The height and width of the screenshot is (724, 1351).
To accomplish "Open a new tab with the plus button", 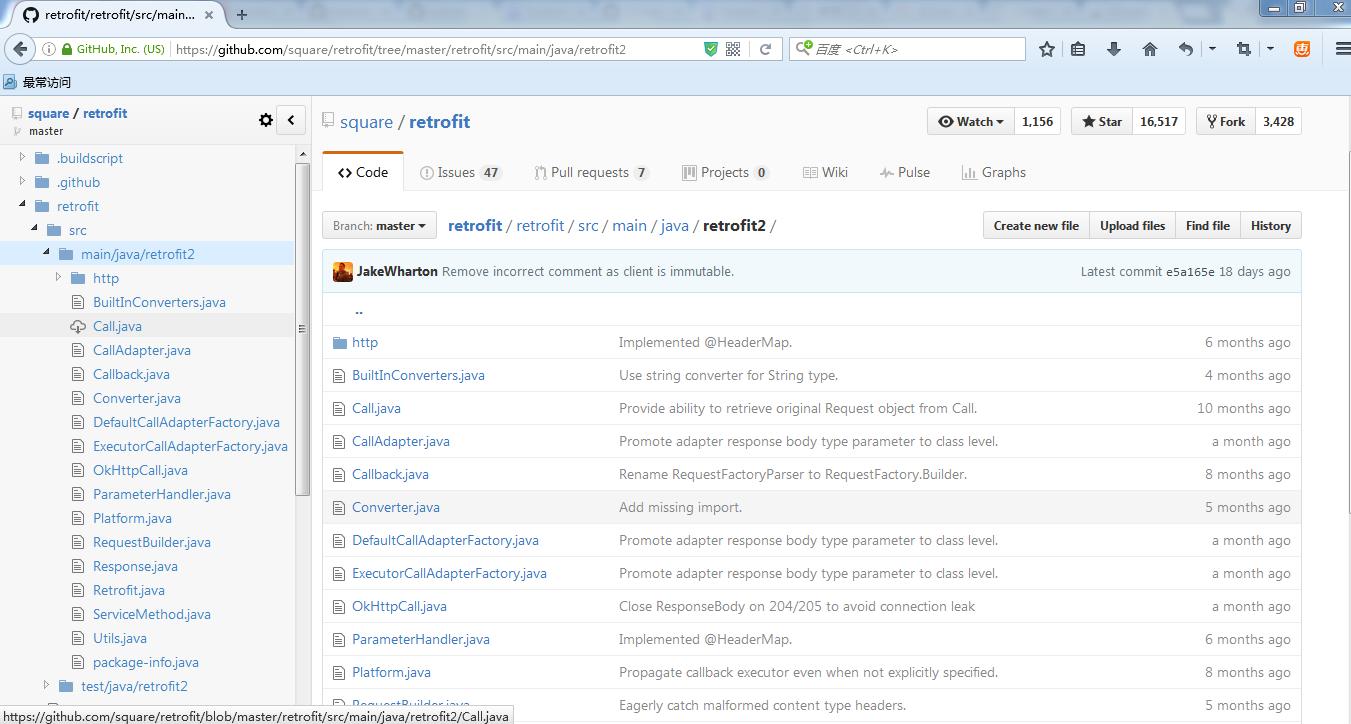I will (242, 15).
